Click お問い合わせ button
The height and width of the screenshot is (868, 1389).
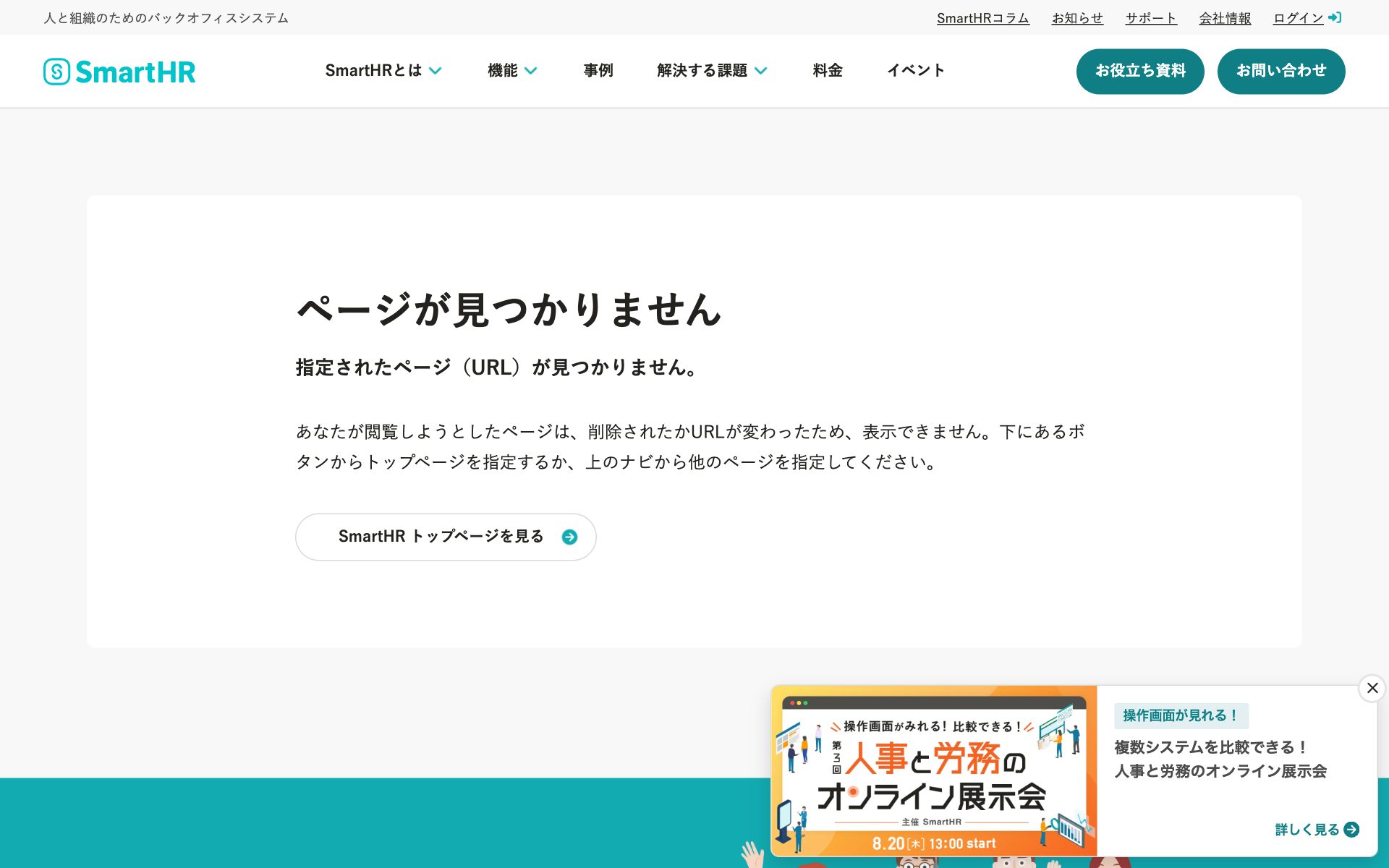click(1281, 72)
